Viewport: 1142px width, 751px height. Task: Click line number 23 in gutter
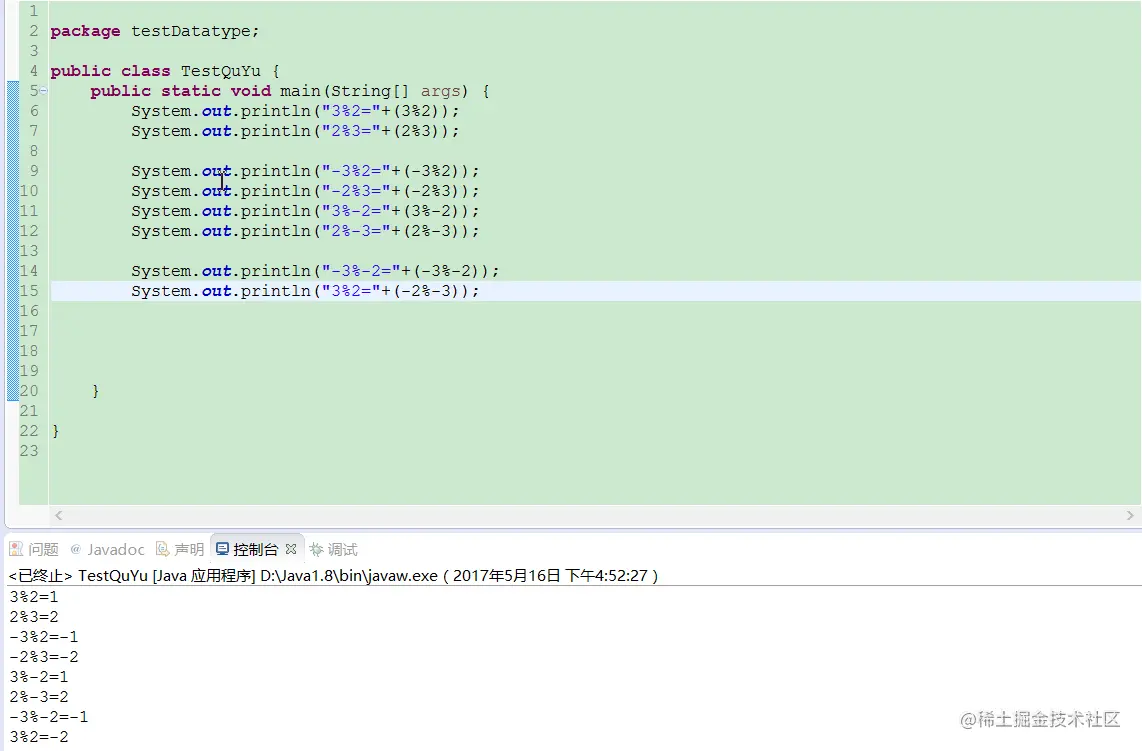click(x=29, y=451)
